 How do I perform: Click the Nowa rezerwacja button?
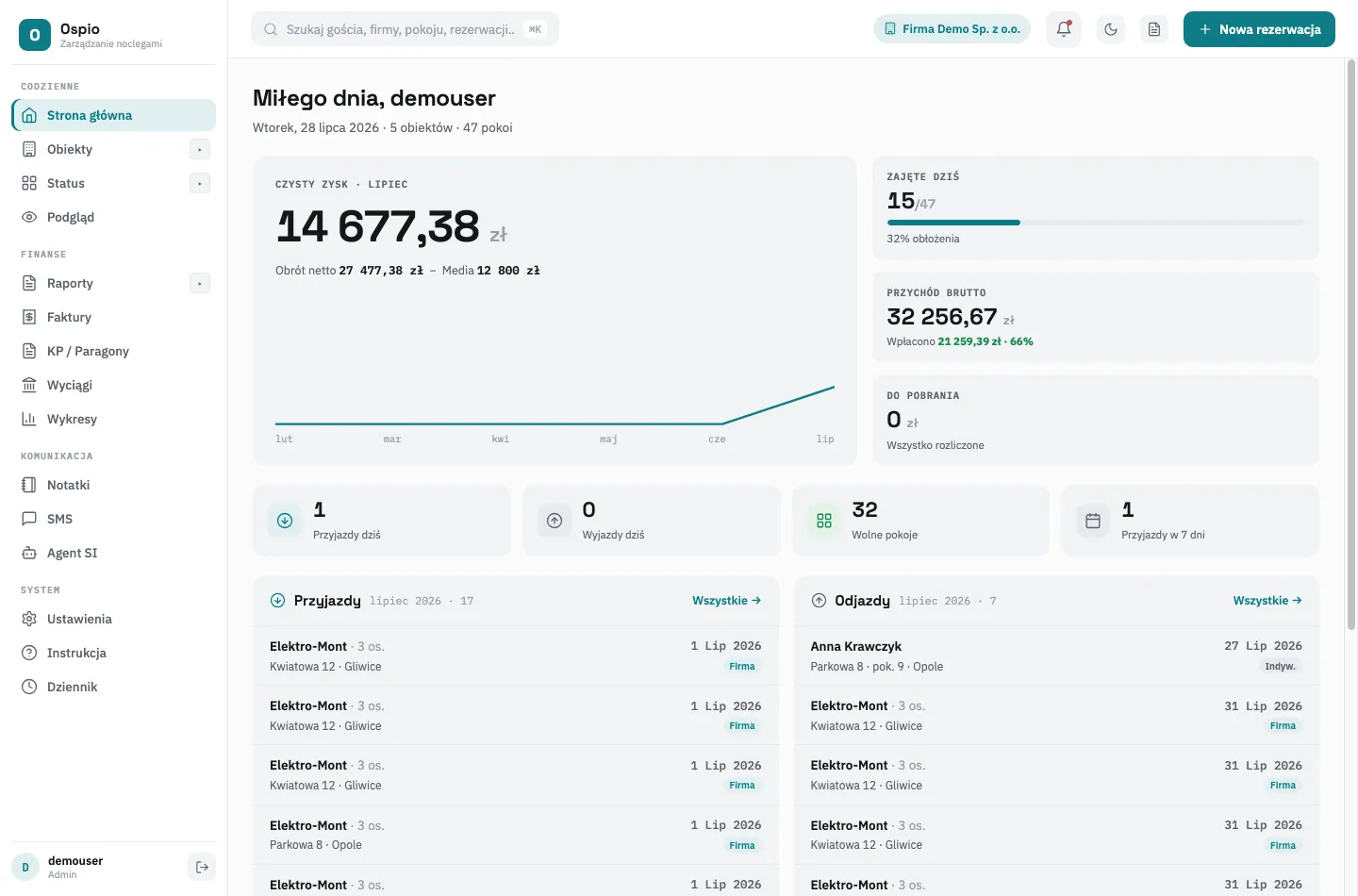(x=1259, y=29)
